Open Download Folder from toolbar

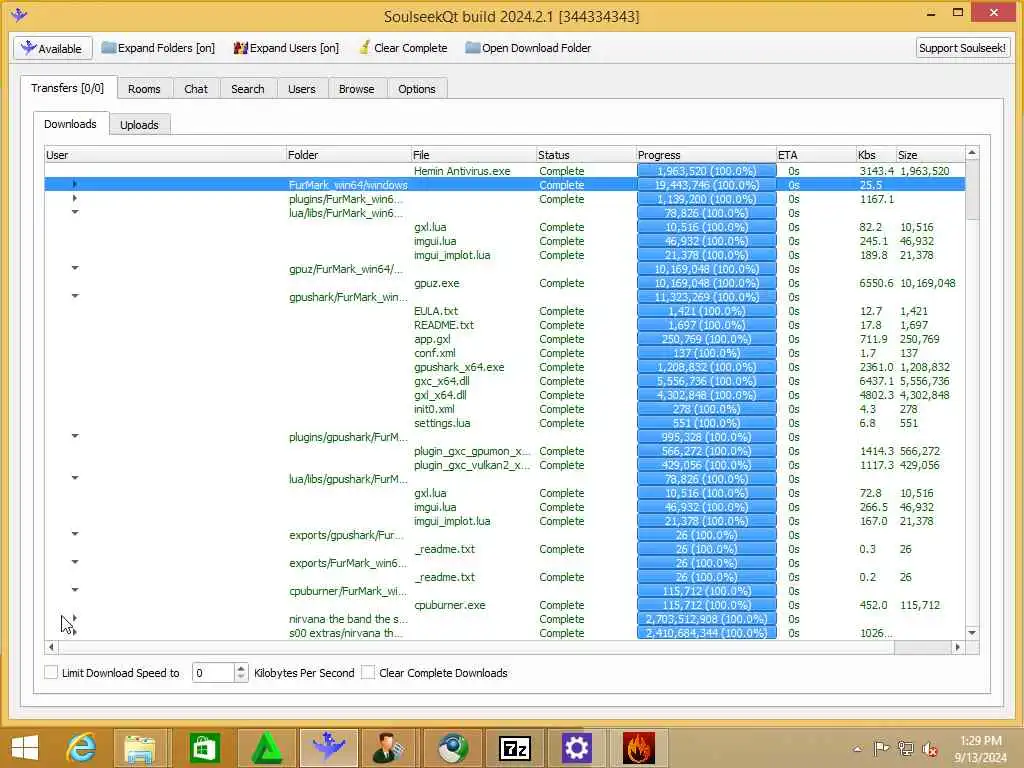pyautogui.click(x=528, y=48)
